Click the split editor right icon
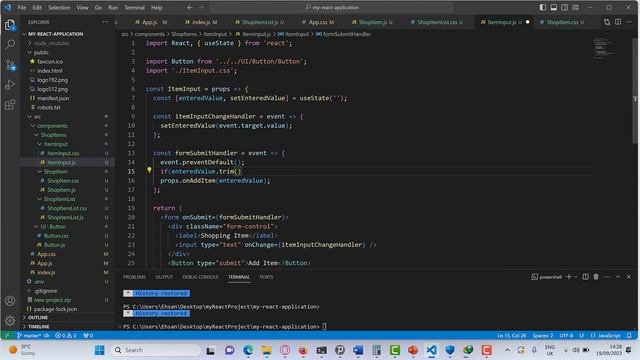 point(618,22)
